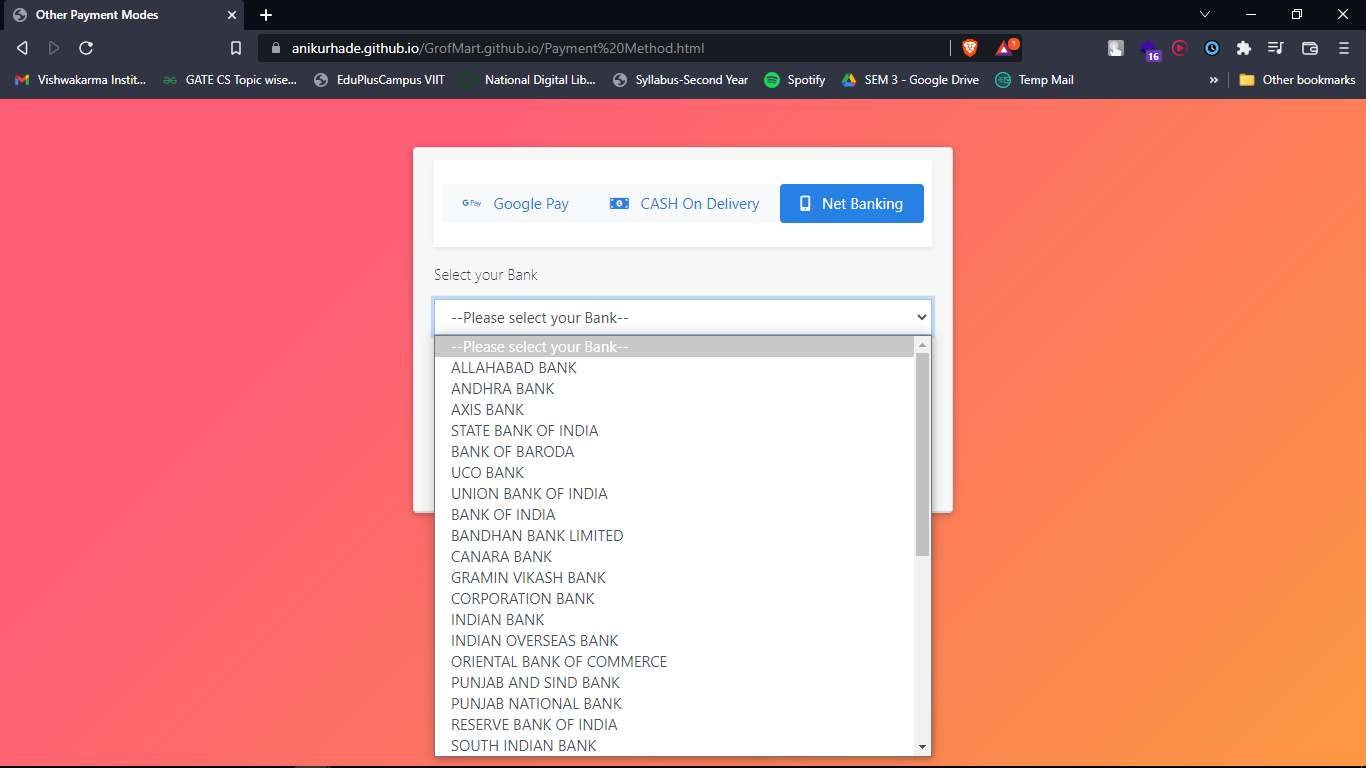
Task: Select CANARA BANK option
Action: point(675,557)
